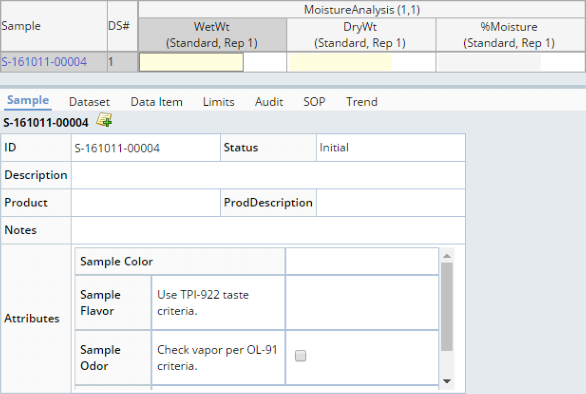Click the attributes scrollbar up arrow

click(447, 256)
